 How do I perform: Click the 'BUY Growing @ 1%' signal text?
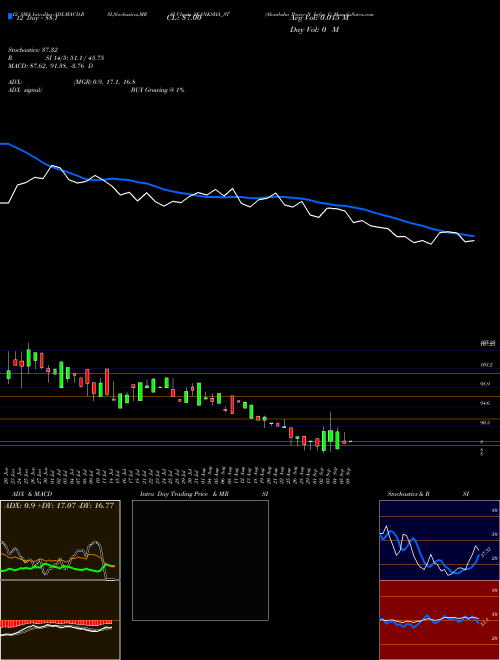157,90
